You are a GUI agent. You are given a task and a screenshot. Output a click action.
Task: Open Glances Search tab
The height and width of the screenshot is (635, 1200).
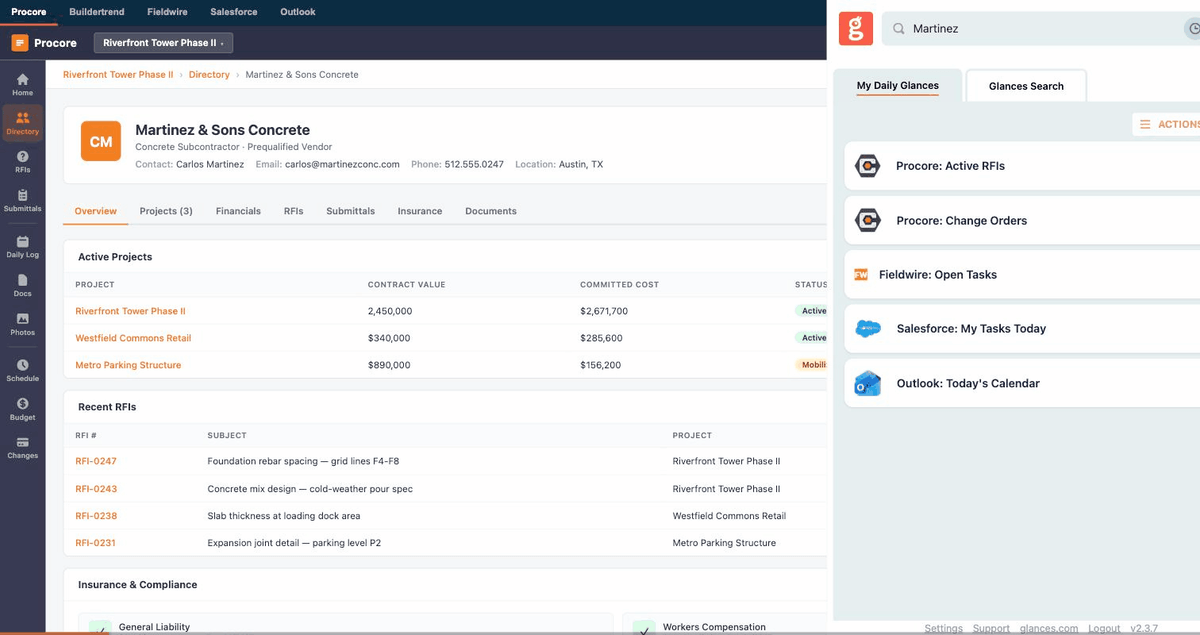point(1026,86)
